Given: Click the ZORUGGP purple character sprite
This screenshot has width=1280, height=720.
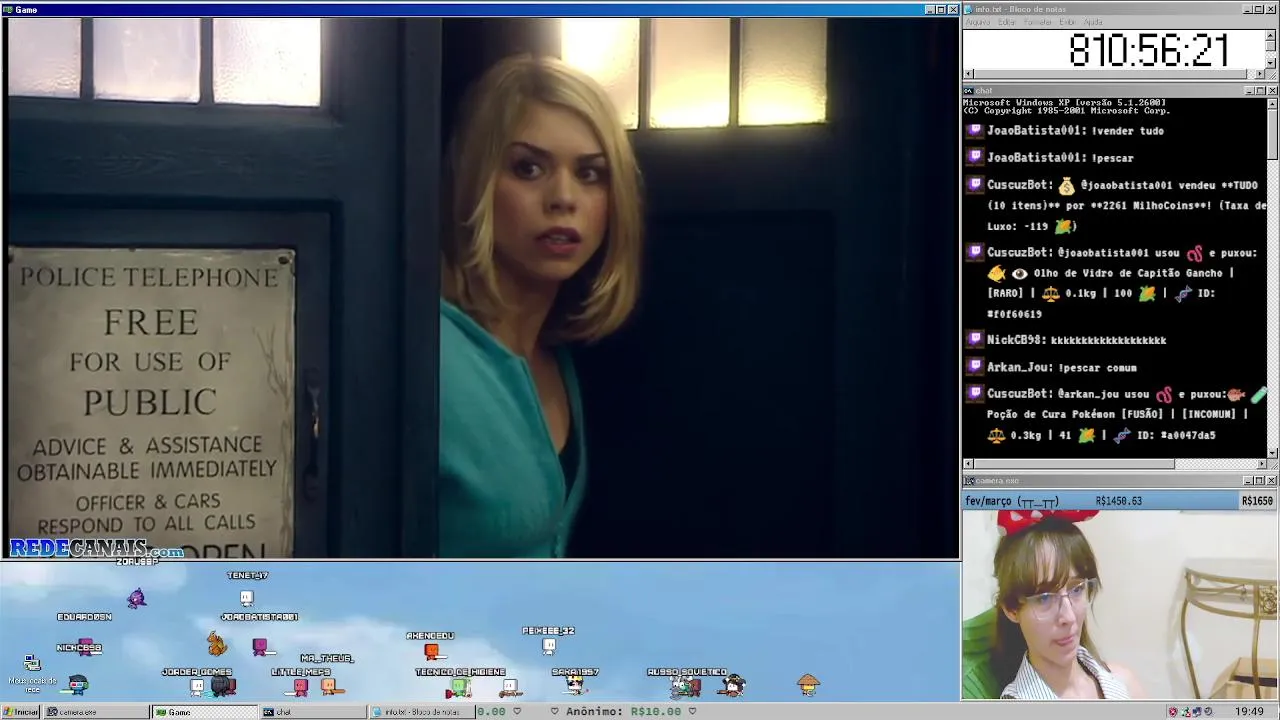Looking at the screenshot, I should 136,598.
